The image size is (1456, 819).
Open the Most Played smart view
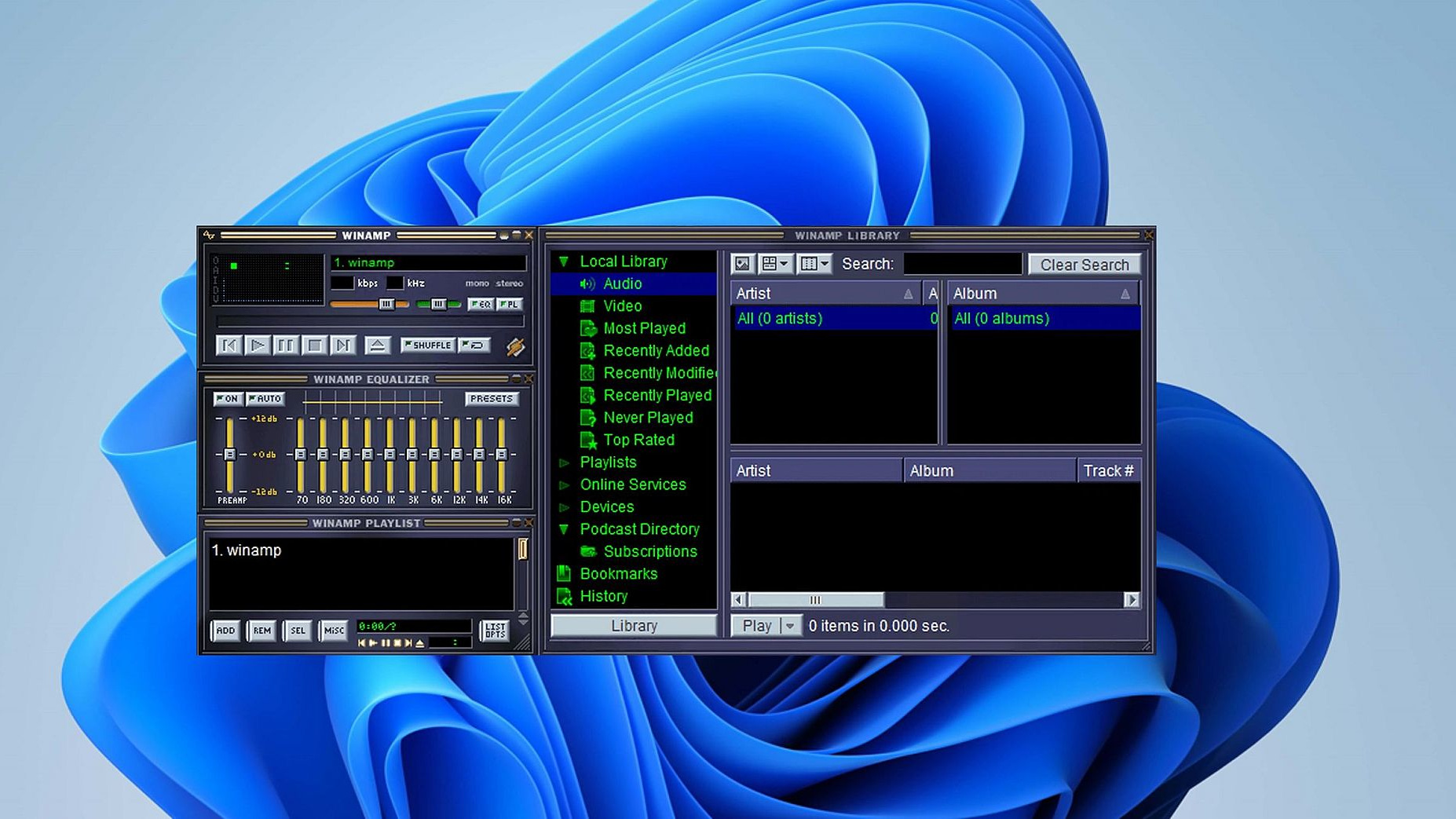click(645, 328)
